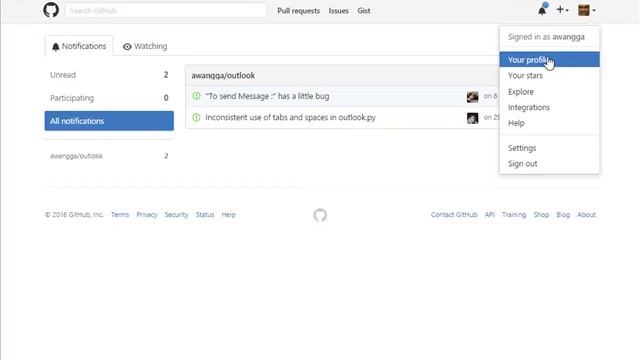This screenshot has height=360, width=640.
Task: Click the GitHub Octocat logo in header
Action: (51, 10)
